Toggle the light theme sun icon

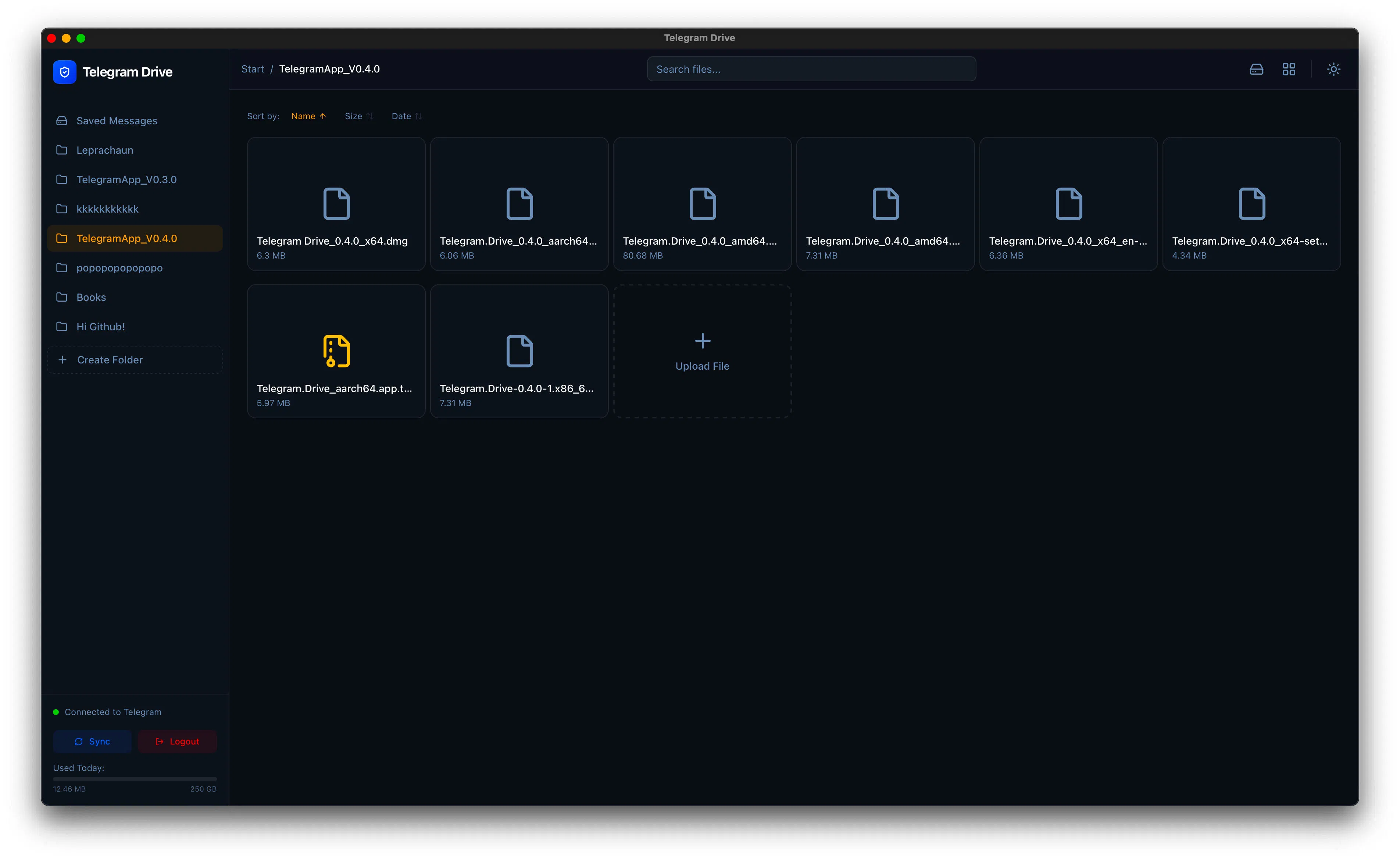pos(1333,70)
